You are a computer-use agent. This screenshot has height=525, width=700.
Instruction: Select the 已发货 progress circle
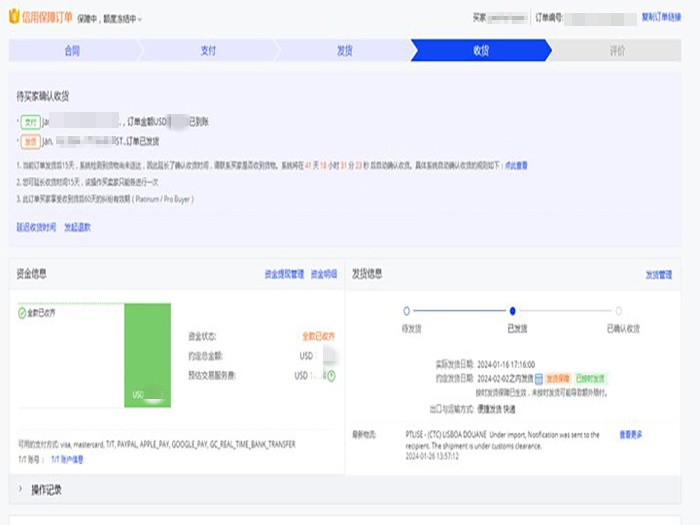coord(512,311)
